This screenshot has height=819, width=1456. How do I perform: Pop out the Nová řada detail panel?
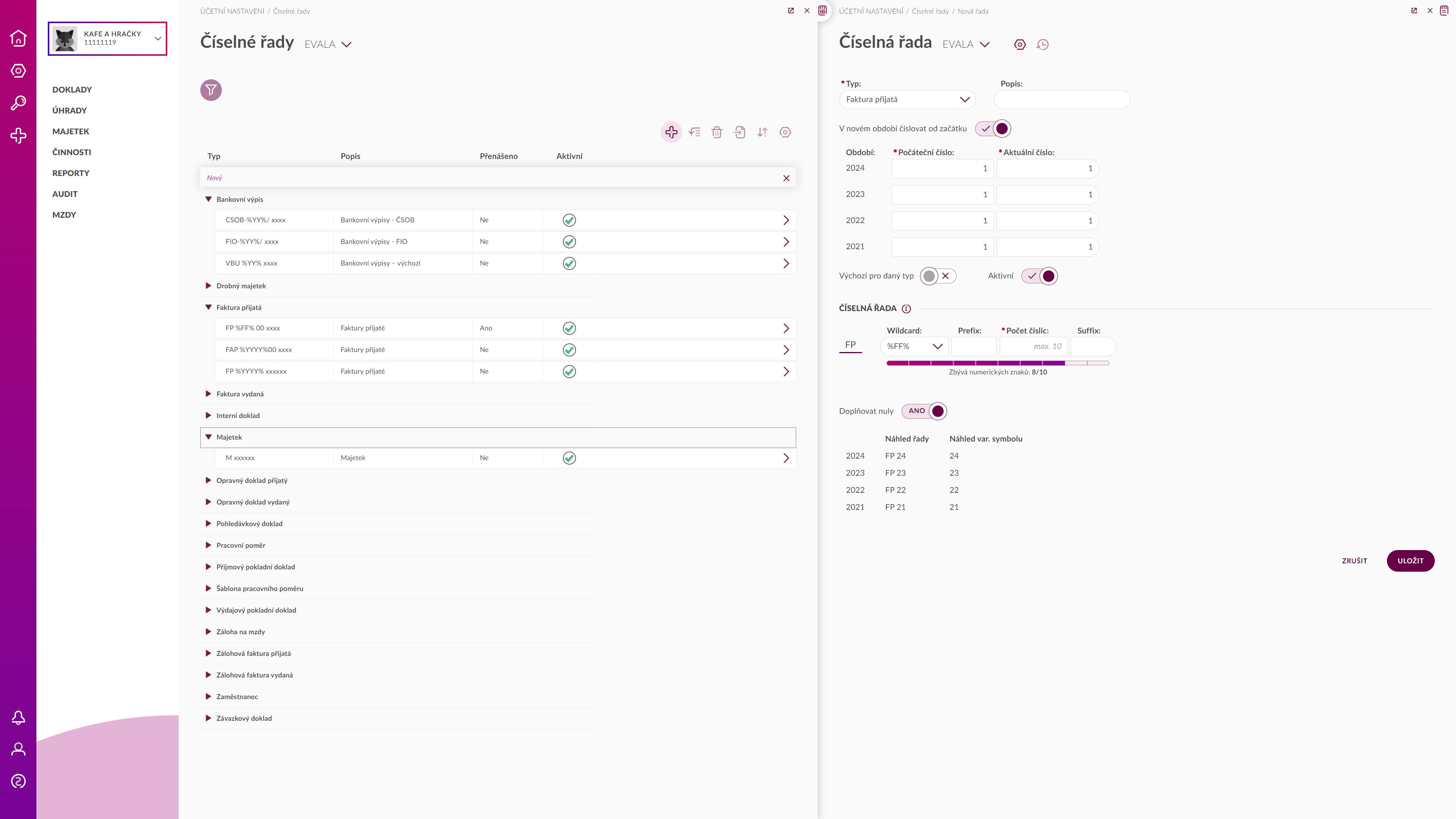click(1414, 11)
